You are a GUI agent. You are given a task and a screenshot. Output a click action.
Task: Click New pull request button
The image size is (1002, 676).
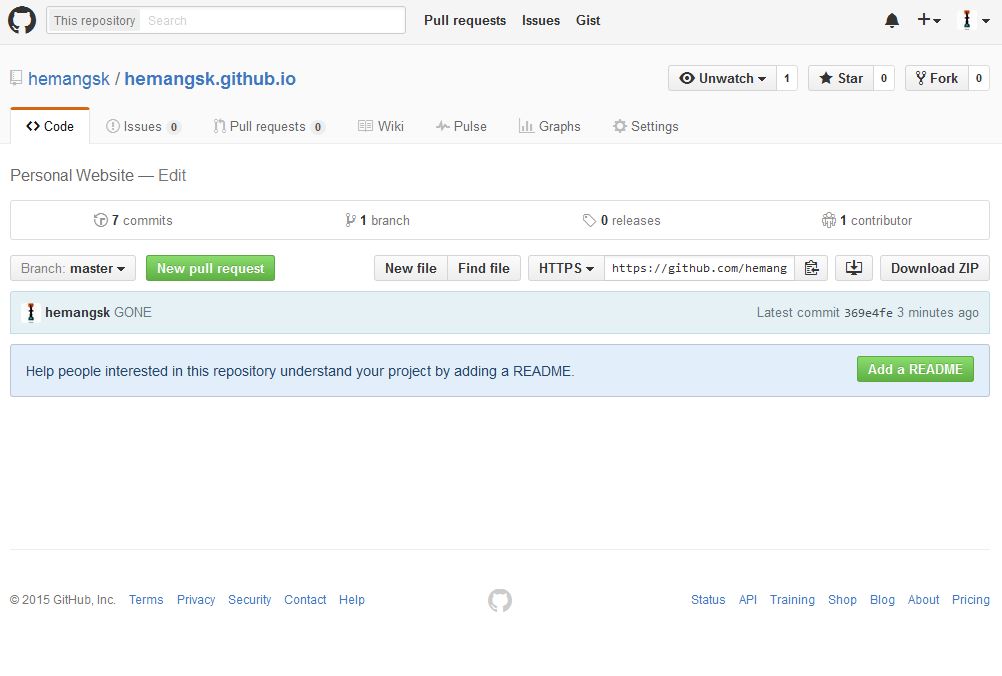coord(210,268)
